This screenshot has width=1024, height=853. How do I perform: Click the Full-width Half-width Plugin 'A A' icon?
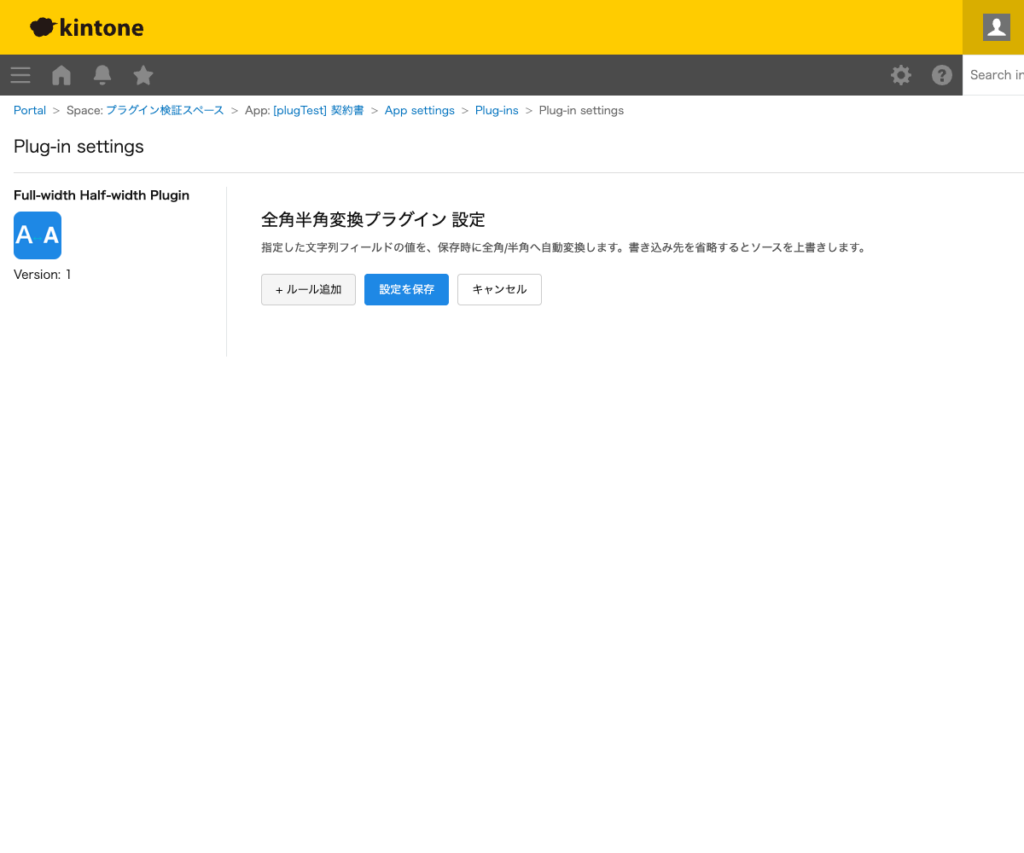pyautogui.click(x=37, y=235)
